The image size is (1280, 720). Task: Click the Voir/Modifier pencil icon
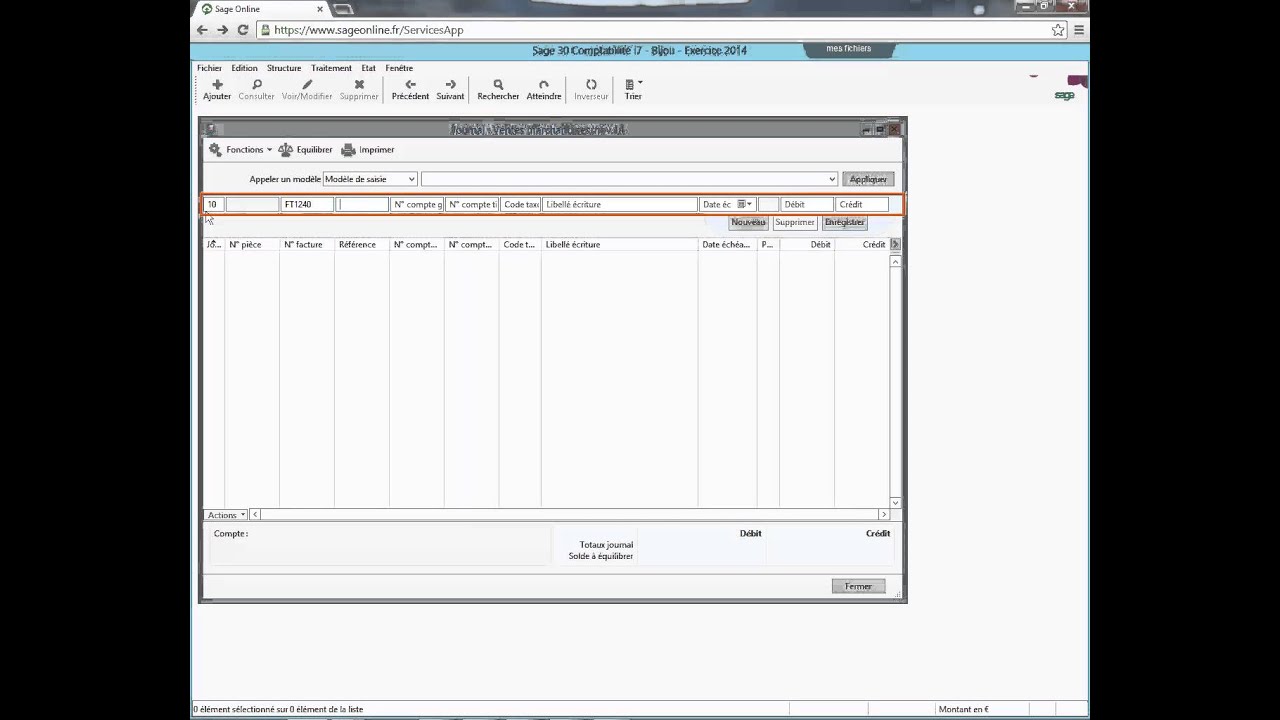coord(307,85)
